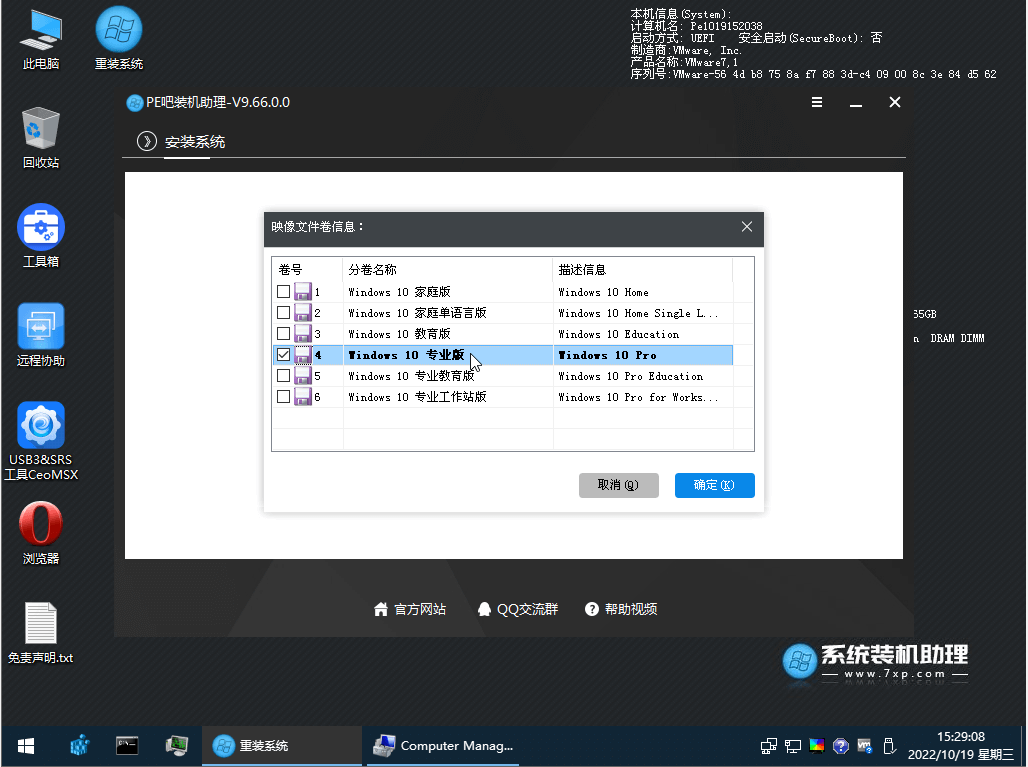This screenshot has width=1028, height=767.
Task: Click the colorful display tray icon
Action: (x=817, y=746)
